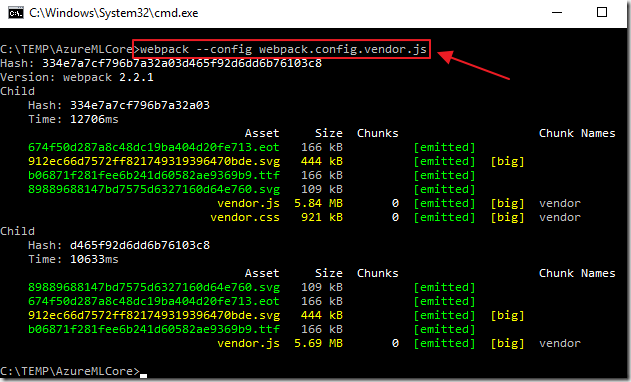Click the 921 kB size value
The height and width of the screenshot is (382, 631).
coord(322,217)
